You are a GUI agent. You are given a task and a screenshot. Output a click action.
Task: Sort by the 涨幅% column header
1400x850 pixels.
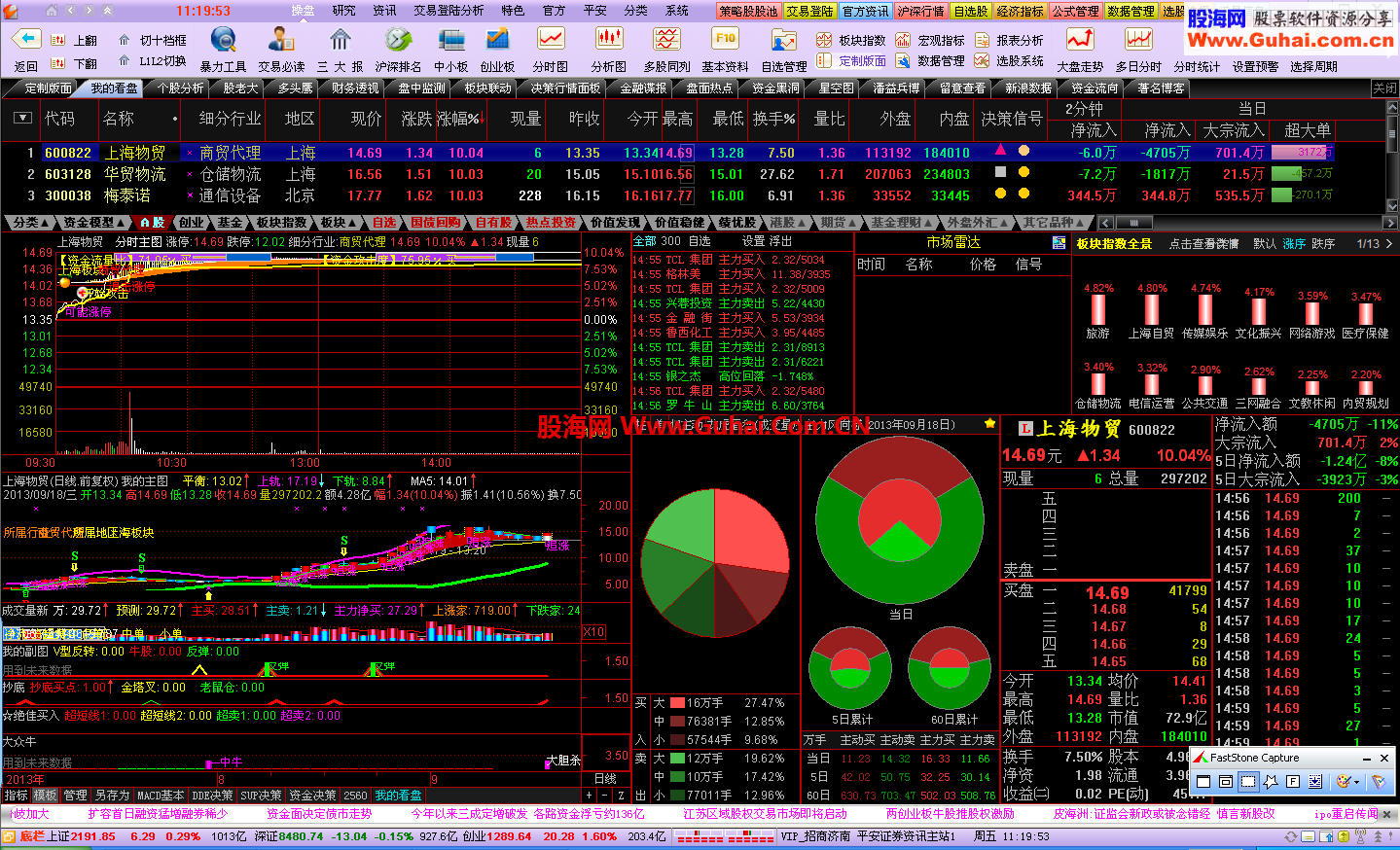point(459,119)
